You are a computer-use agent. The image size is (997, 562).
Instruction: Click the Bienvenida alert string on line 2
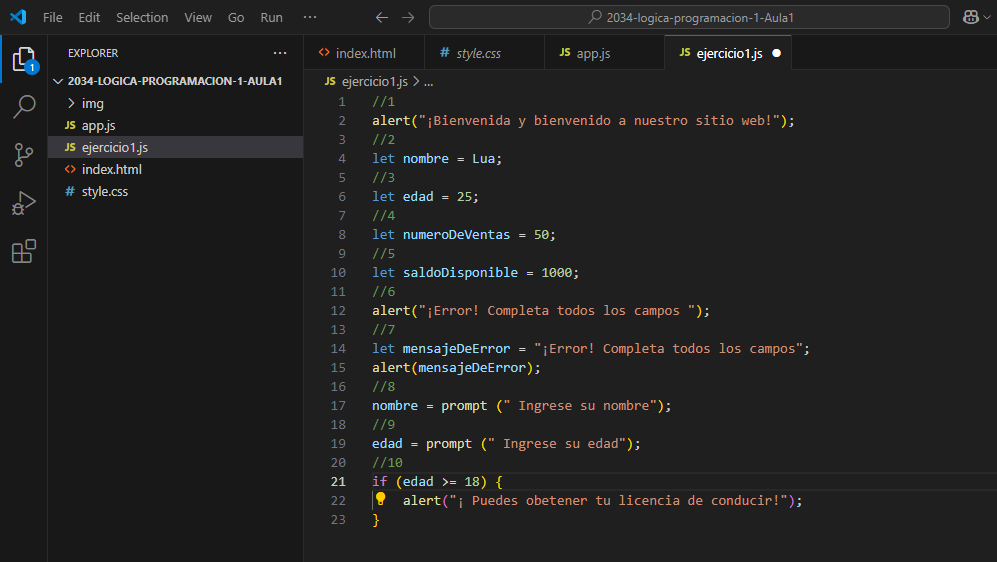[x=599, y=120]
